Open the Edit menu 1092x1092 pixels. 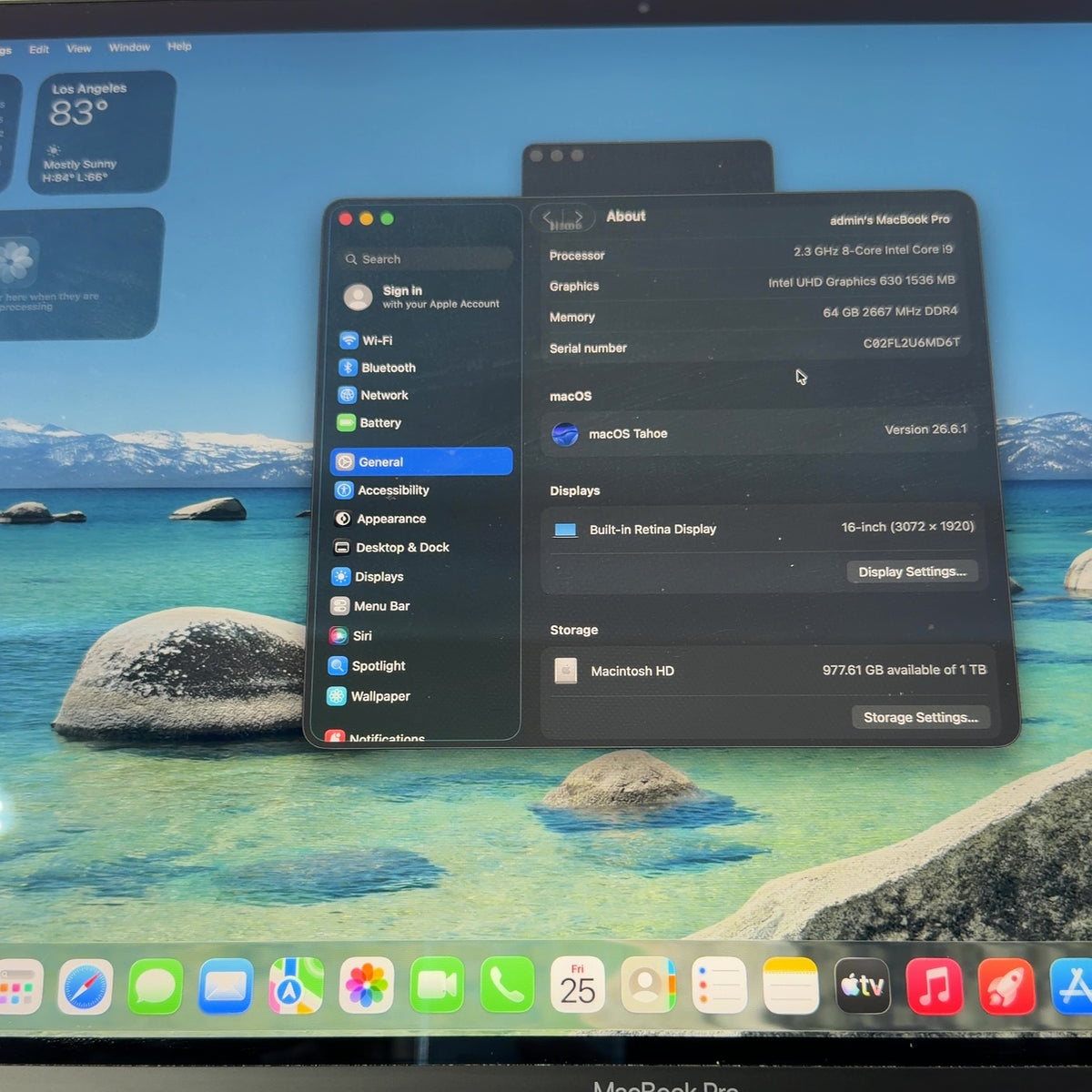[x=39, y=49]
